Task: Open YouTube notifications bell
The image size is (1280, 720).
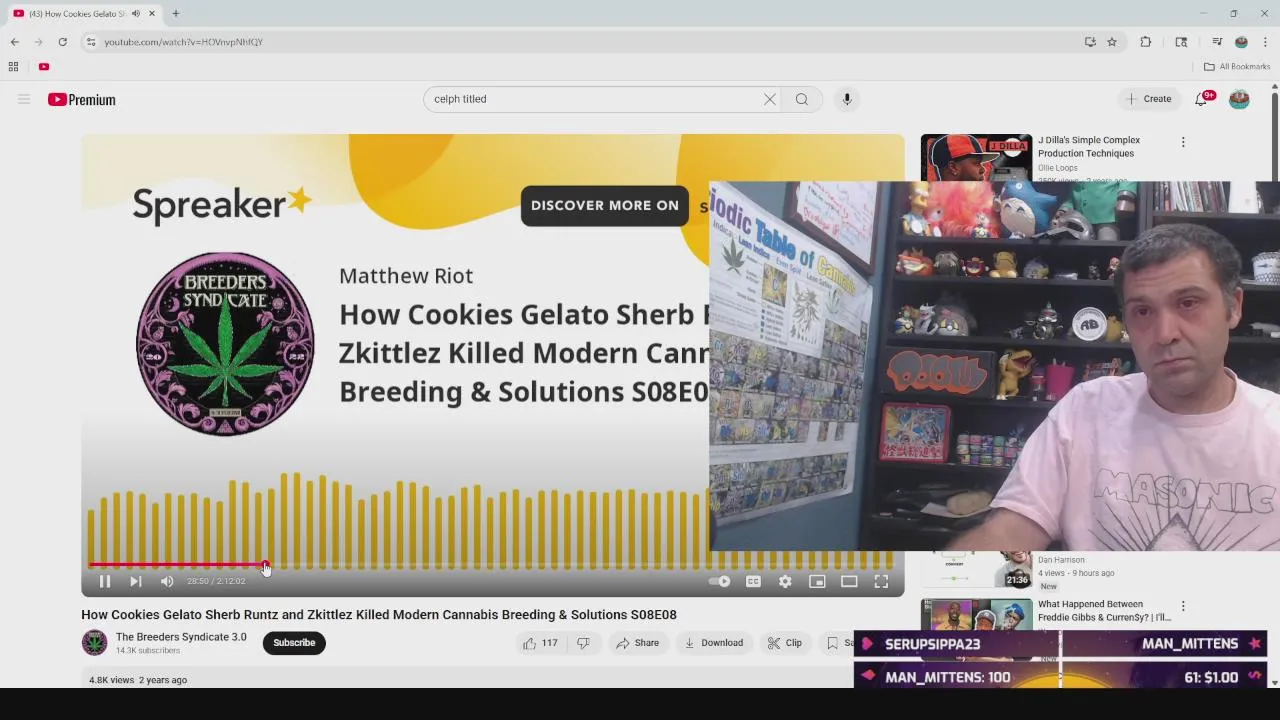Action: (x=1202, y=99)
